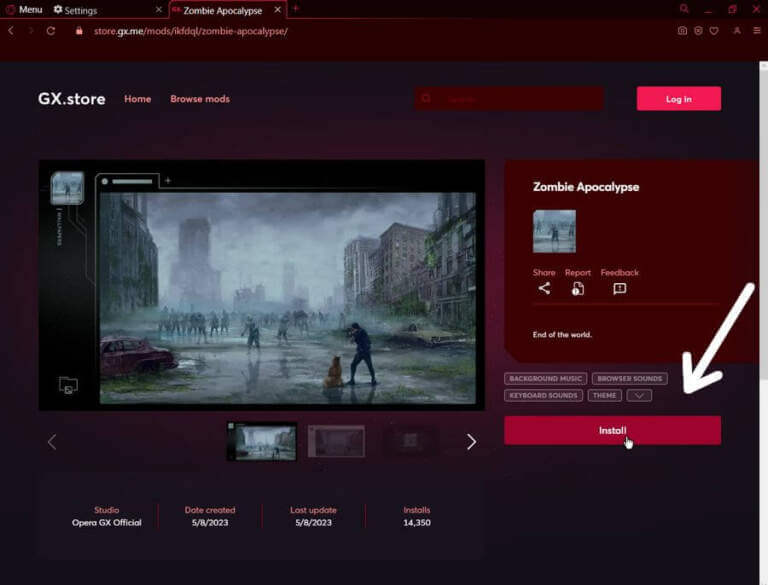Viewport: 768px width, 585px height.
Task: Select the third carousel thumbnail
Action: tap(410, 441)
